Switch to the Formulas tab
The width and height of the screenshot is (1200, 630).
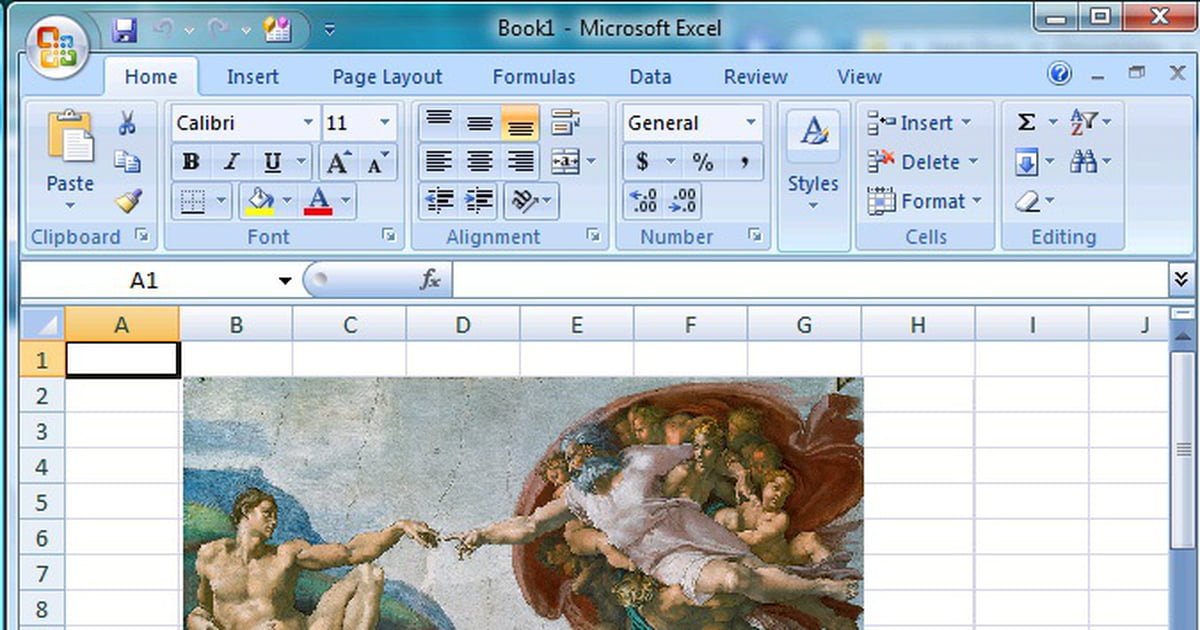534,77
